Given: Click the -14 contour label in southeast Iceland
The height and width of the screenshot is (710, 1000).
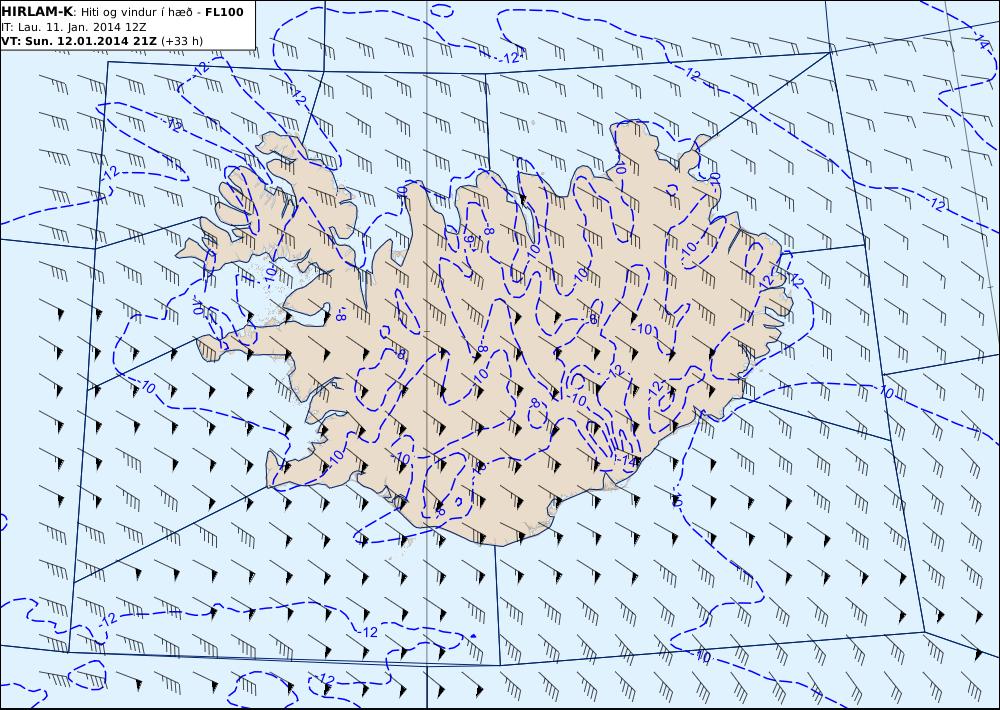Looking at the screenshot, I should tap(625, 460).
